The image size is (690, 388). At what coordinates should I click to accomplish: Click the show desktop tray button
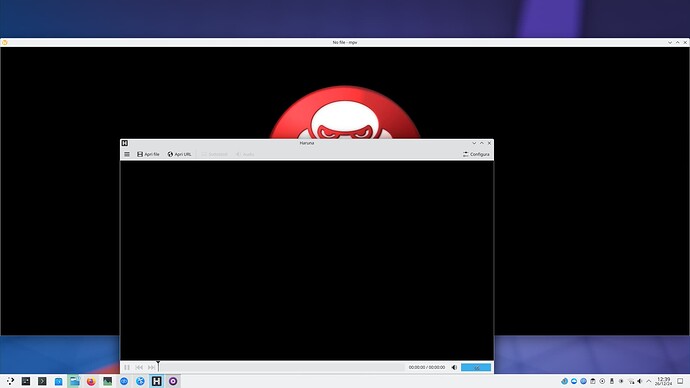pyautogui.click(x=680, y=381)
